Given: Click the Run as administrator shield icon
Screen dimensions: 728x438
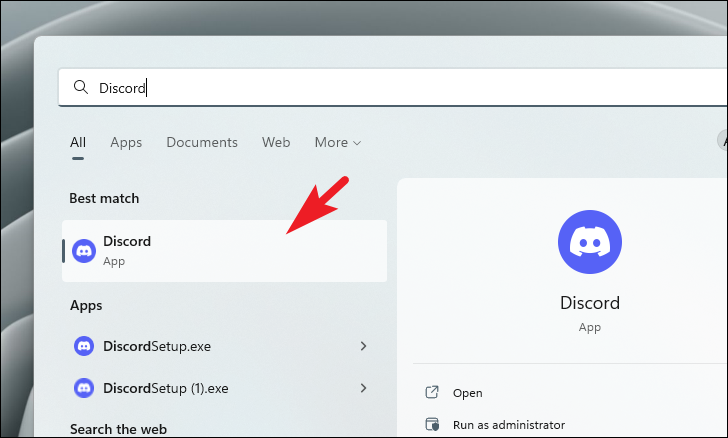Looking at the screenshot, I should (432, 424).
